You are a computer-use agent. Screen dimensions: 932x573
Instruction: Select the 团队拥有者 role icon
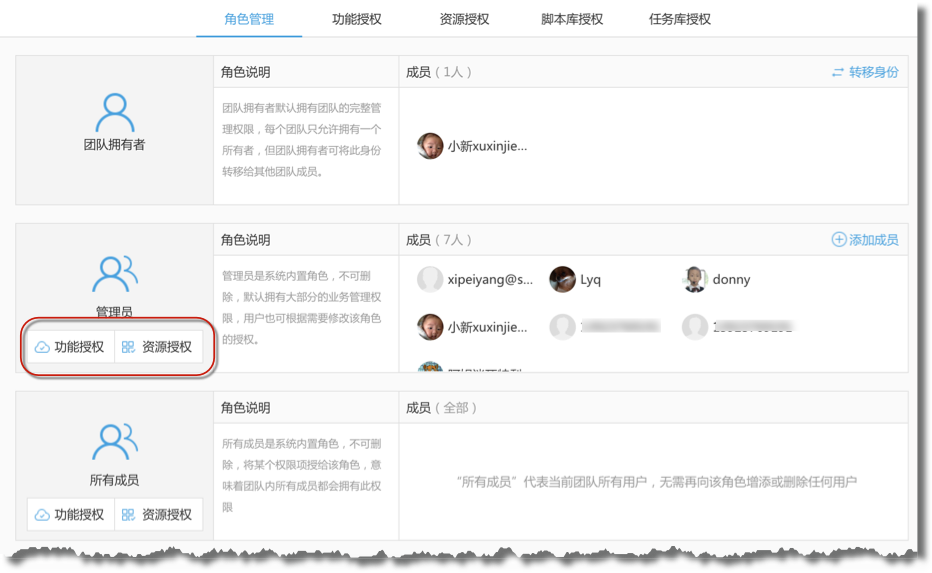click(x=115, y=112)
